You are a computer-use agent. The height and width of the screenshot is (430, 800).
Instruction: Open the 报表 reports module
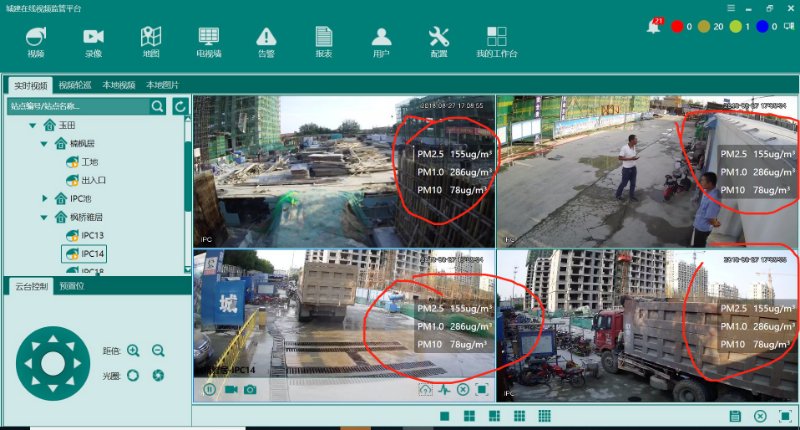pos(324,42)
